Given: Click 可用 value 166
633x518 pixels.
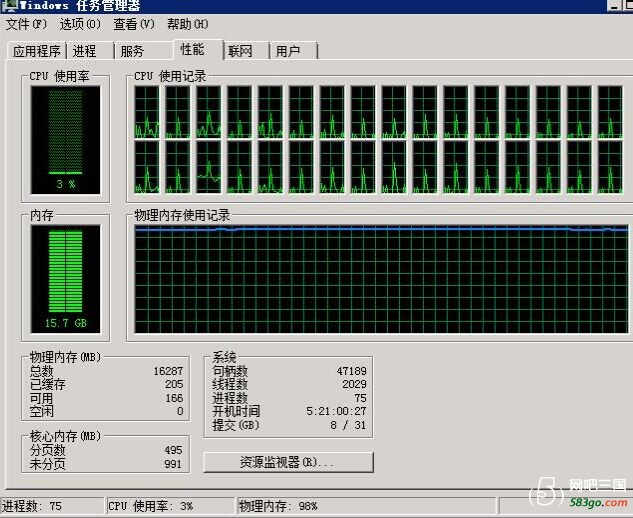Looking at the screenshot, I should (174, 398).
